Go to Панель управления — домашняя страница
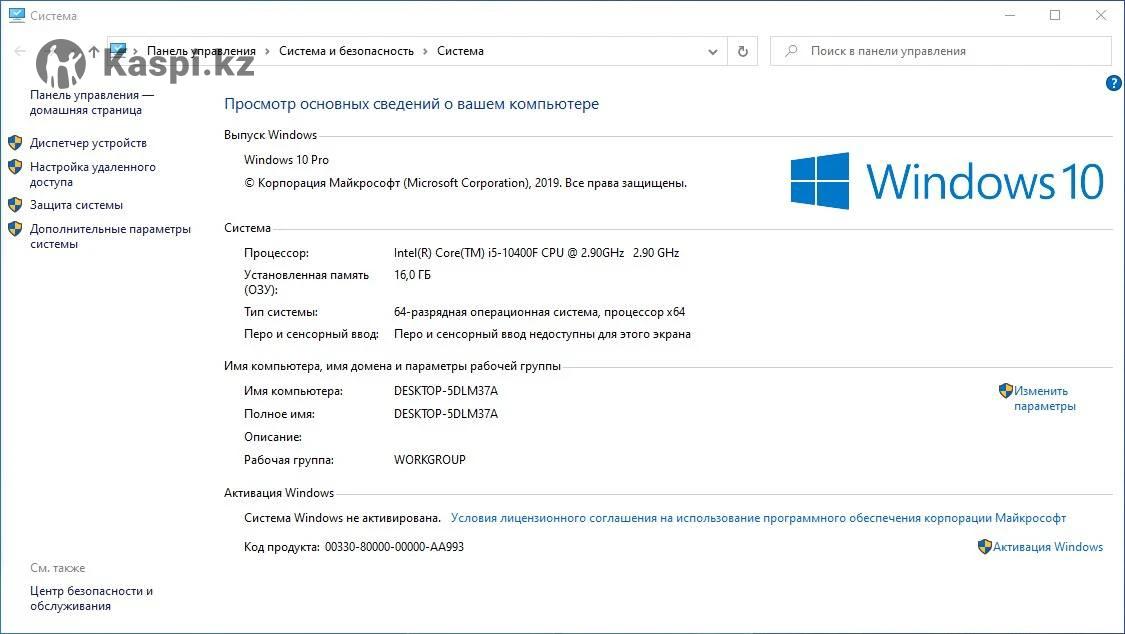 click(x=92, y=103)
